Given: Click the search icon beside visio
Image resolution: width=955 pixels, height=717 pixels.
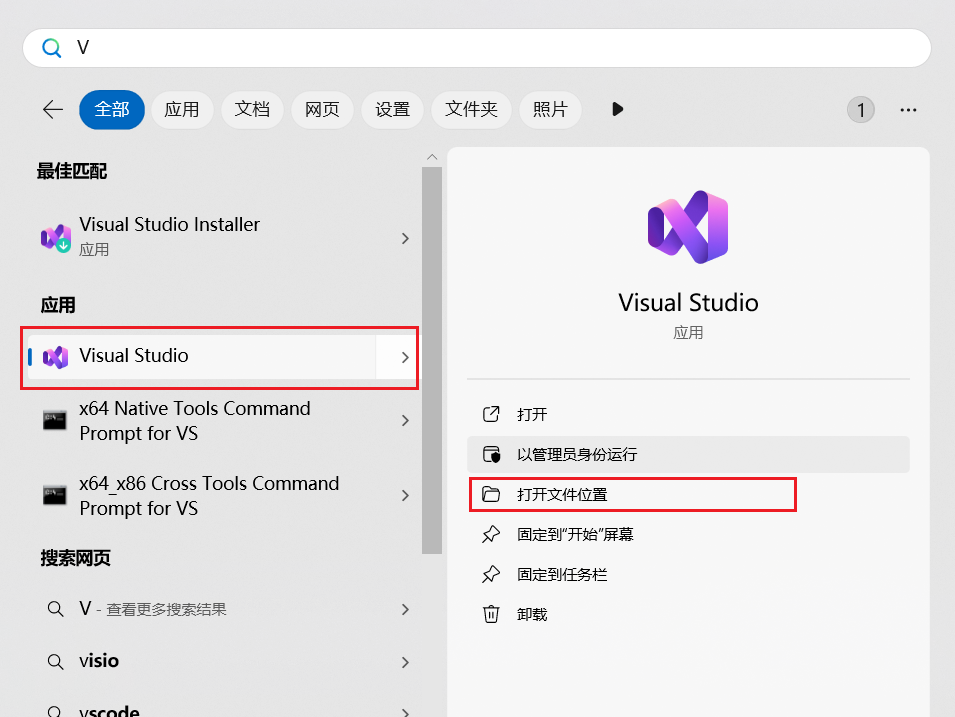Looking at the screenshot, I should (55, 662).
